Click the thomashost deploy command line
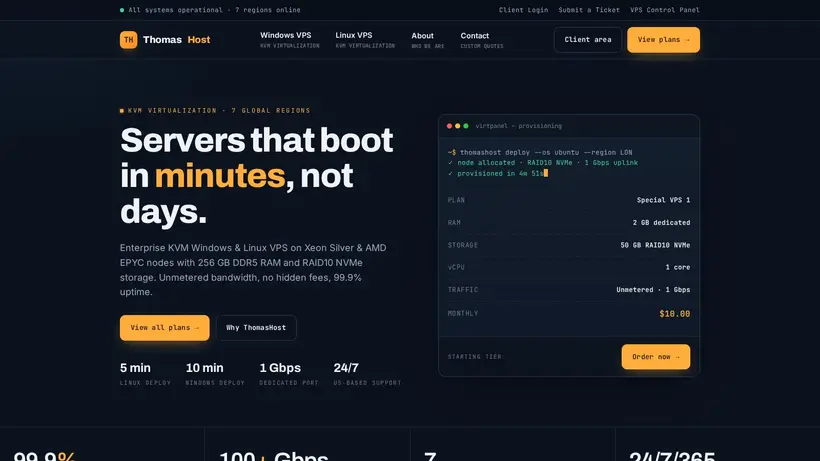 pos(540,153)
